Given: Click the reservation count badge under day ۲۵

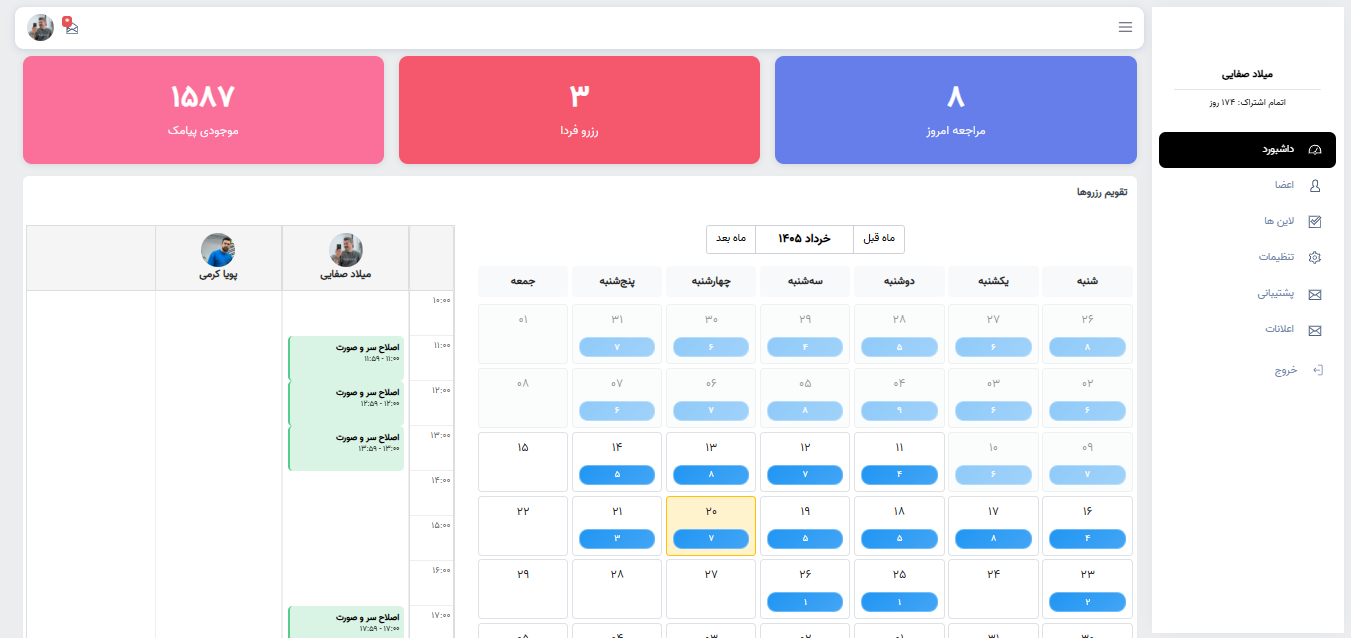Looking at the screenshot, I should (899, 602).
